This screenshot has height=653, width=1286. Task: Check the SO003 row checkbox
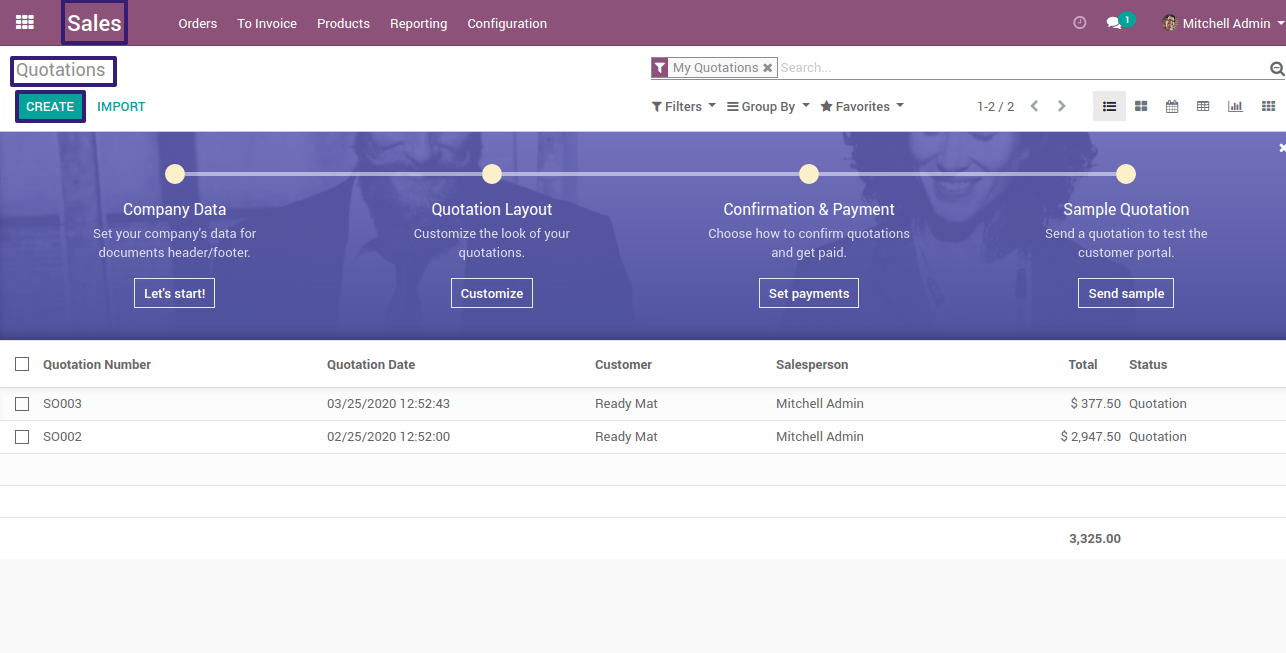point(22,404)
